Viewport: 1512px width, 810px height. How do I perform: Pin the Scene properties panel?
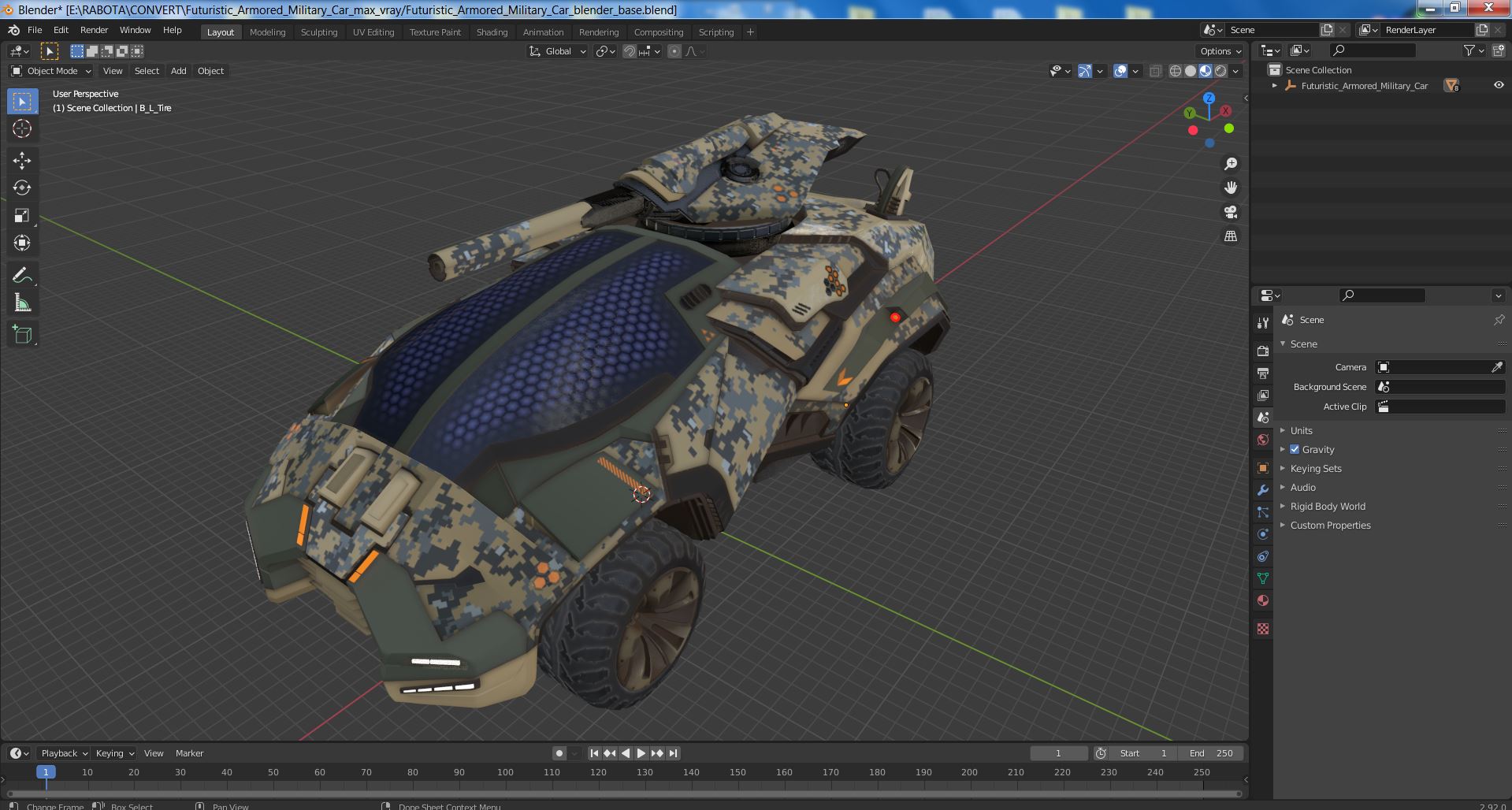[1499, 320]
